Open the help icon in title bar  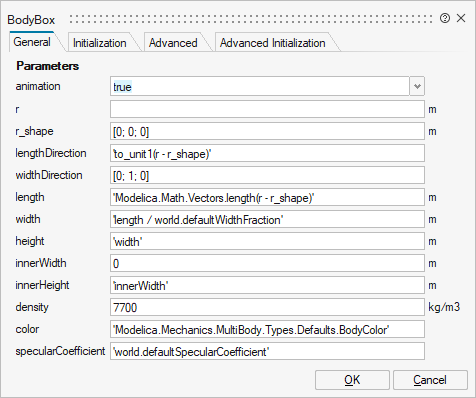point(445,18)
